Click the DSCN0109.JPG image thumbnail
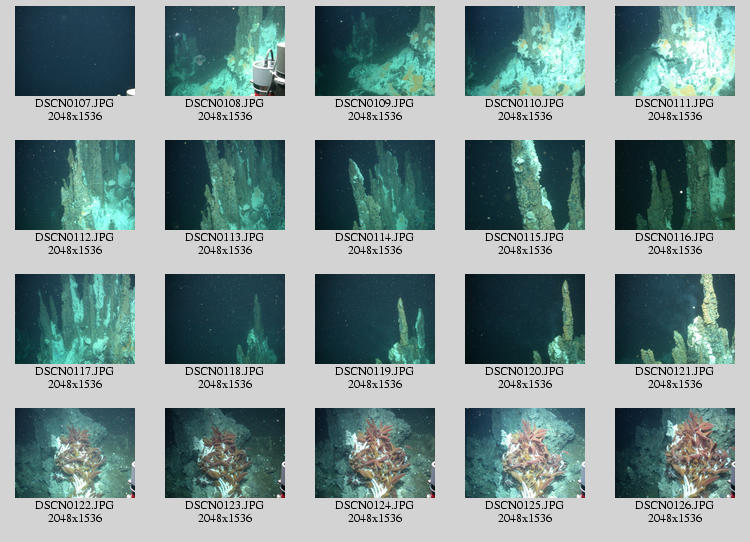The height and width of the screenshot is (542, 750). pos(375,51)
